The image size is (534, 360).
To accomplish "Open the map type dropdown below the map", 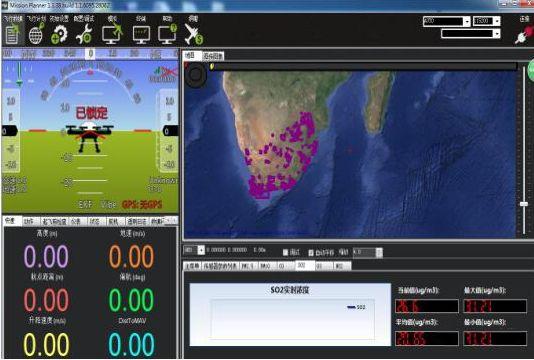I will 194,250.
